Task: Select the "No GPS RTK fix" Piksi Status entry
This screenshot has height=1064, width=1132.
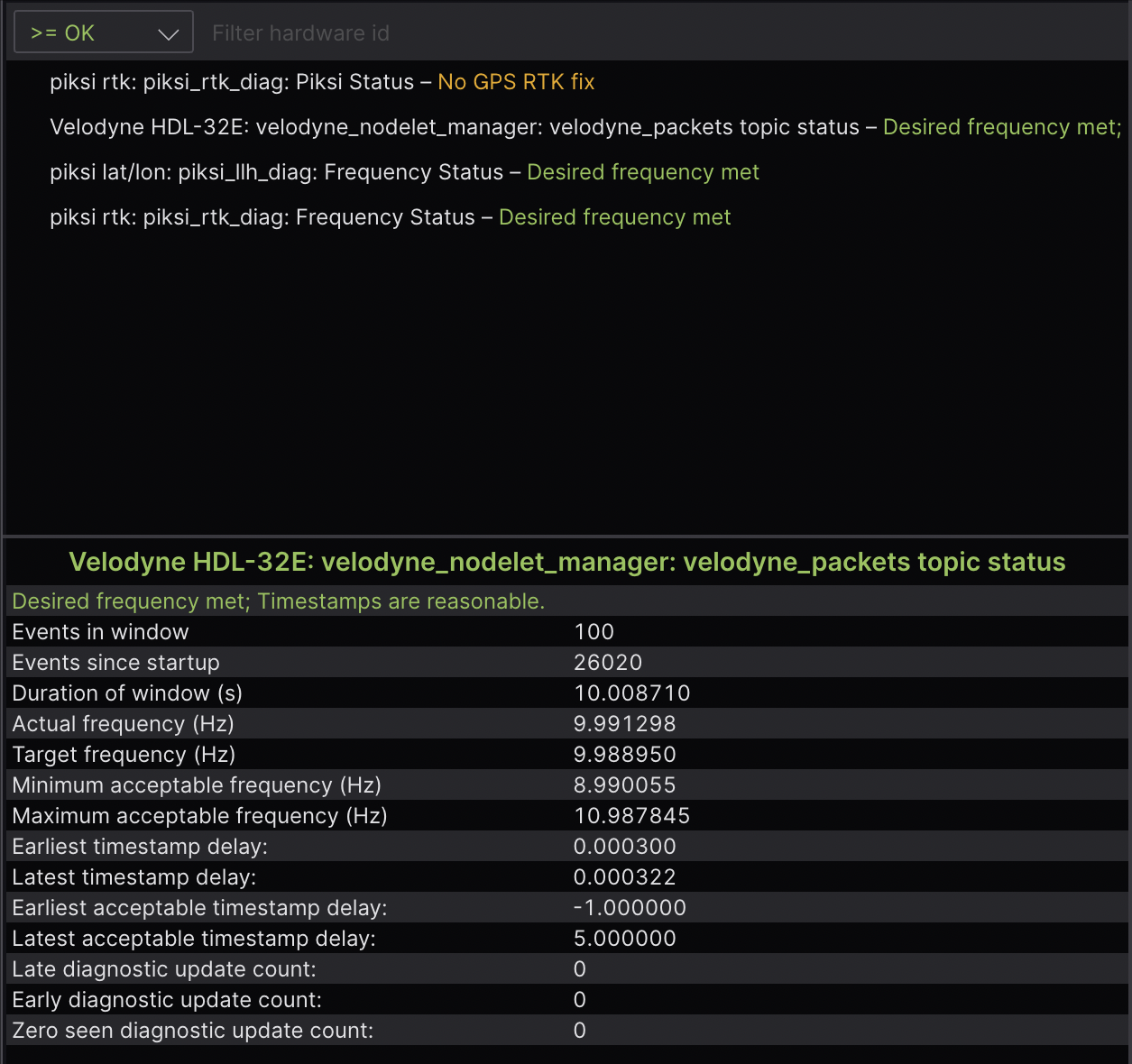Action: tap(321, 82)
